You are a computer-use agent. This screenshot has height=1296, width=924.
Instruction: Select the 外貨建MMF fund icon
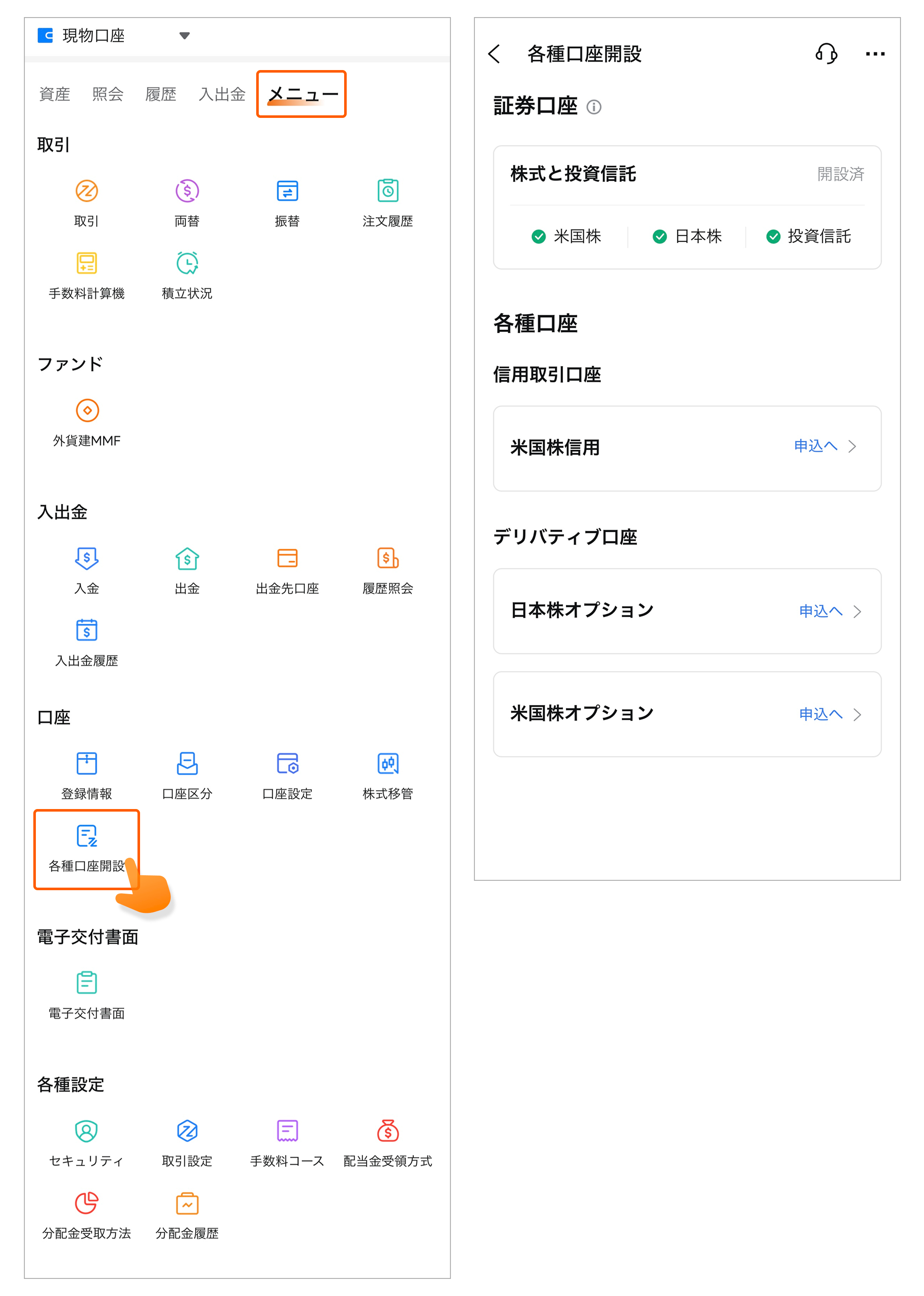[x=87, y=410]
